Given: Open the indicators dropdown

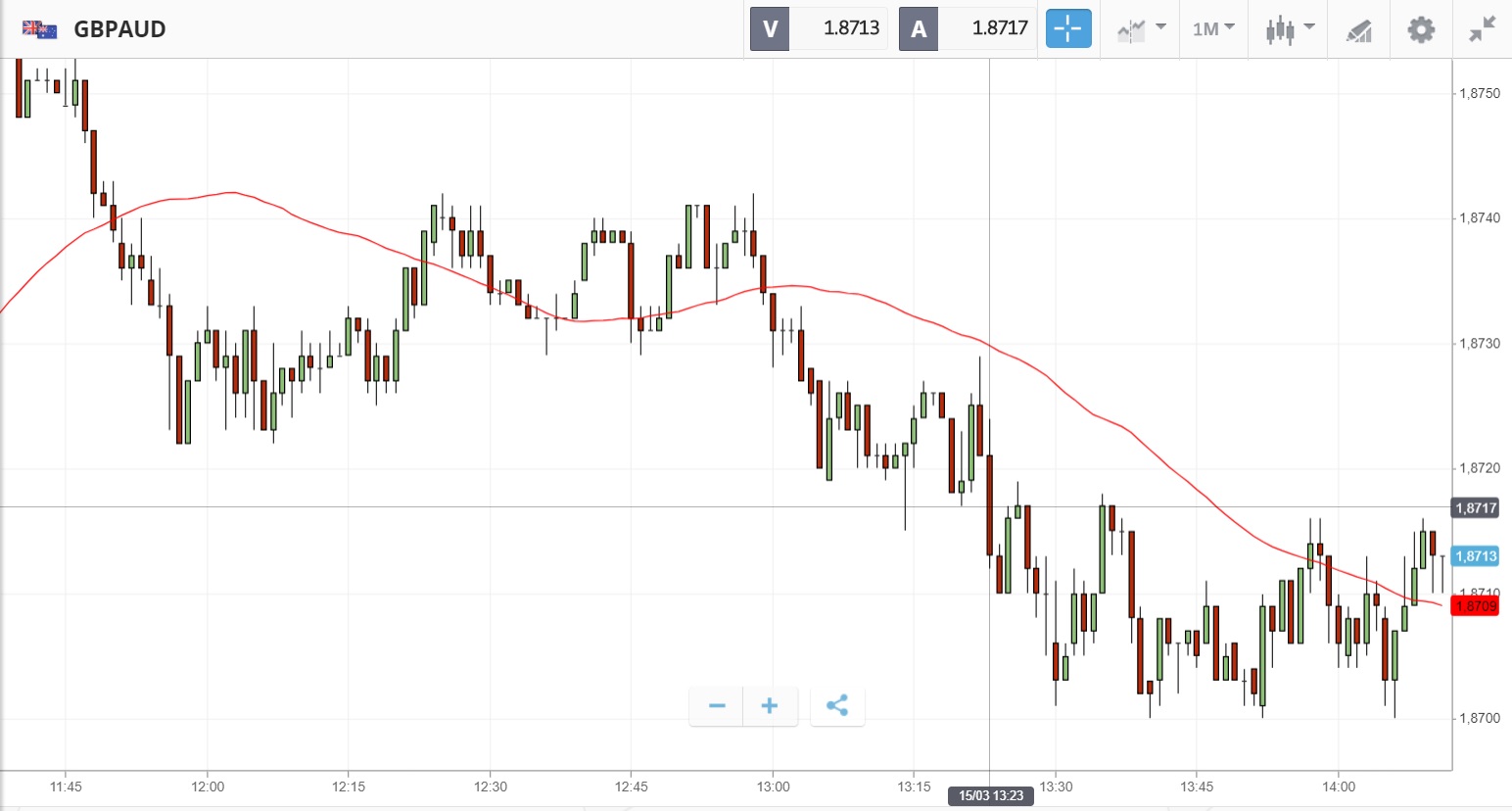Looking at the screenshot, I should click(x=1141, y=28).
